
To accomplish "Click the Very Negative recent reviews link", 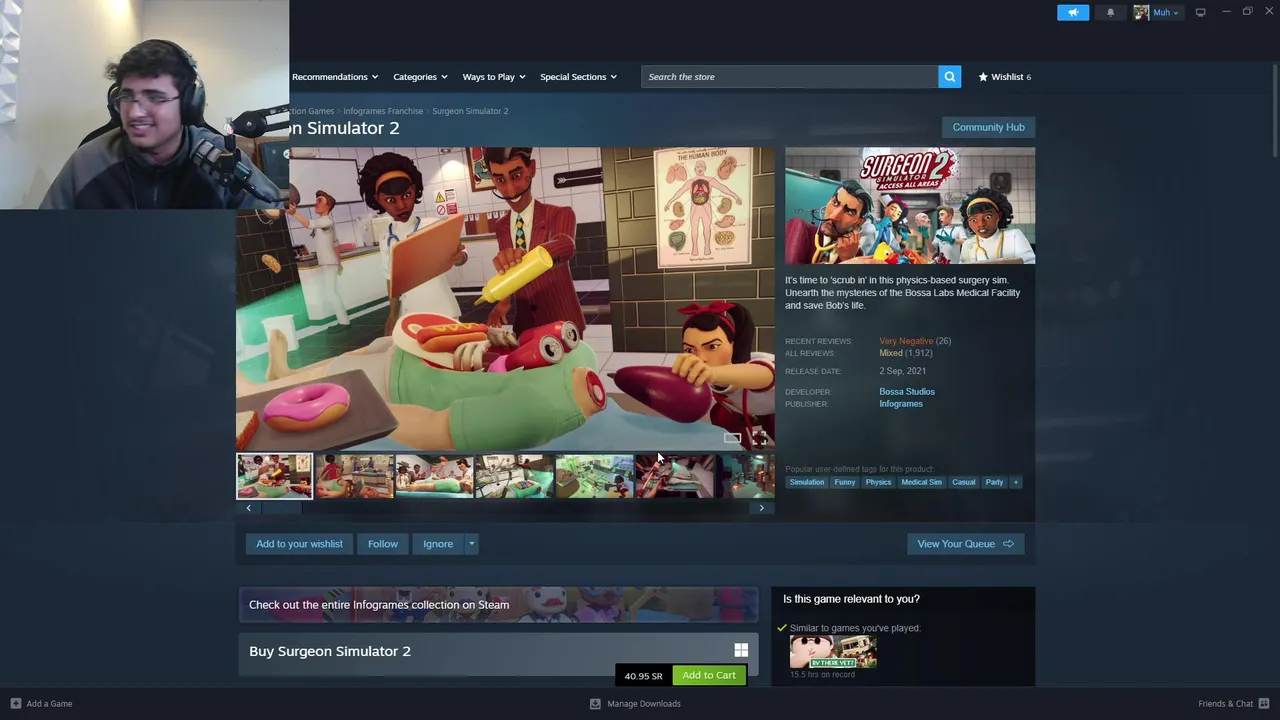I will coord(906,341).
